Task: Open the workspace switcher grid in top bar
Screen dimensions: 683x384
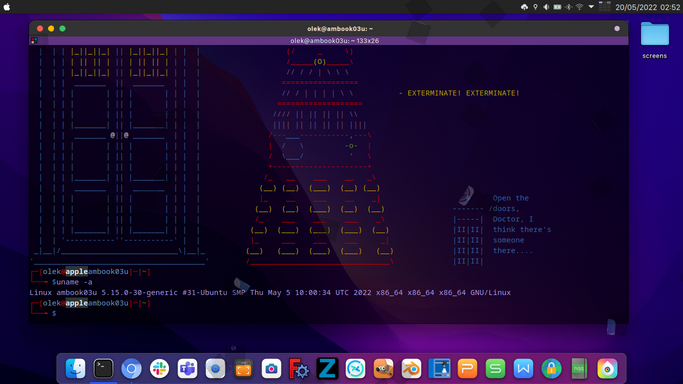Action: 605,7
